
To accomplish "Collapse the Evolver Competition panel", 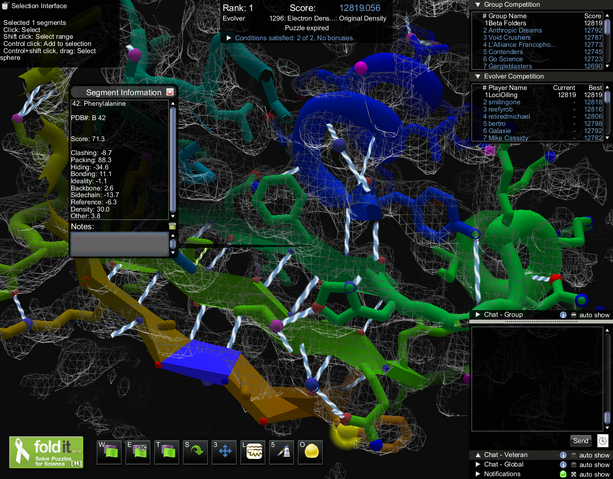I will 478,76.
